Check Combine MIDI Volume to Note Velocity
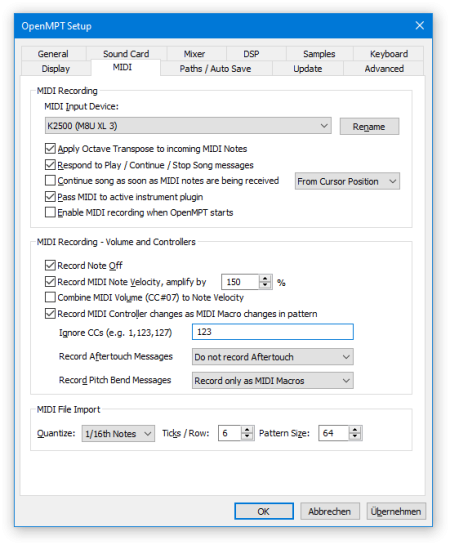This screenshot has height=545, width=450. 50,297
